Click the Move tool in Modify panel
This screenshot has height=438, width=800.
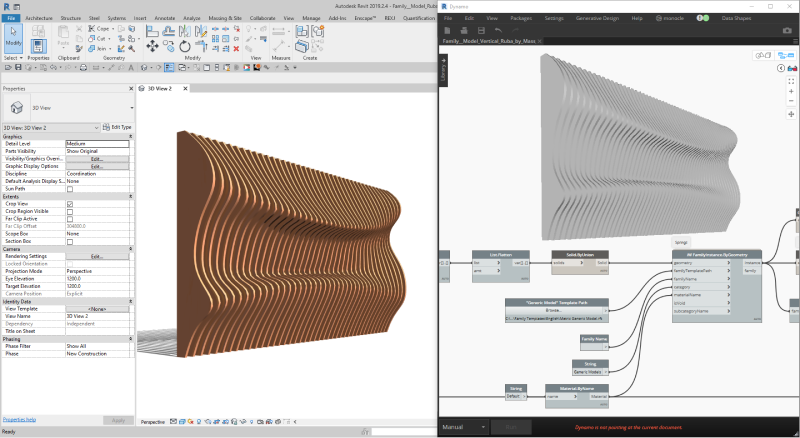tap(150, 46)
